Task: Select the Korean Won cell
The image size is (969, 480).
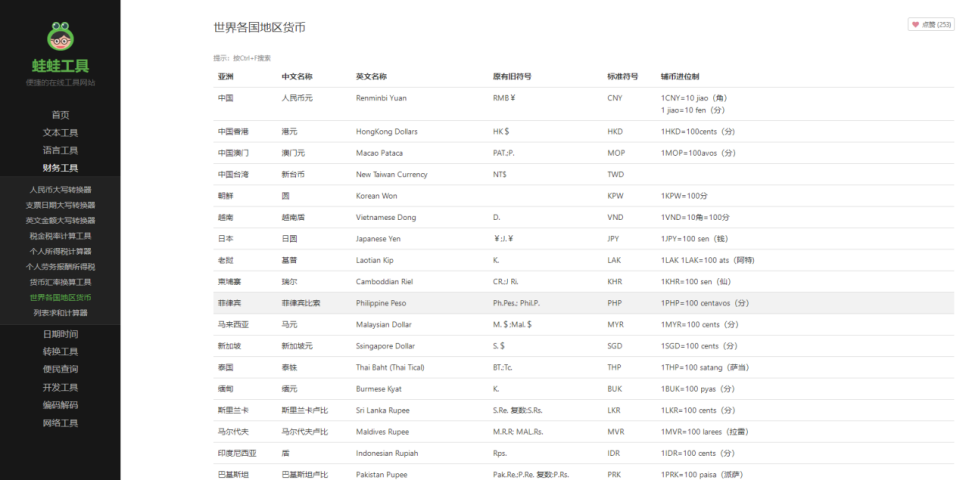Action: pos(376,196)
